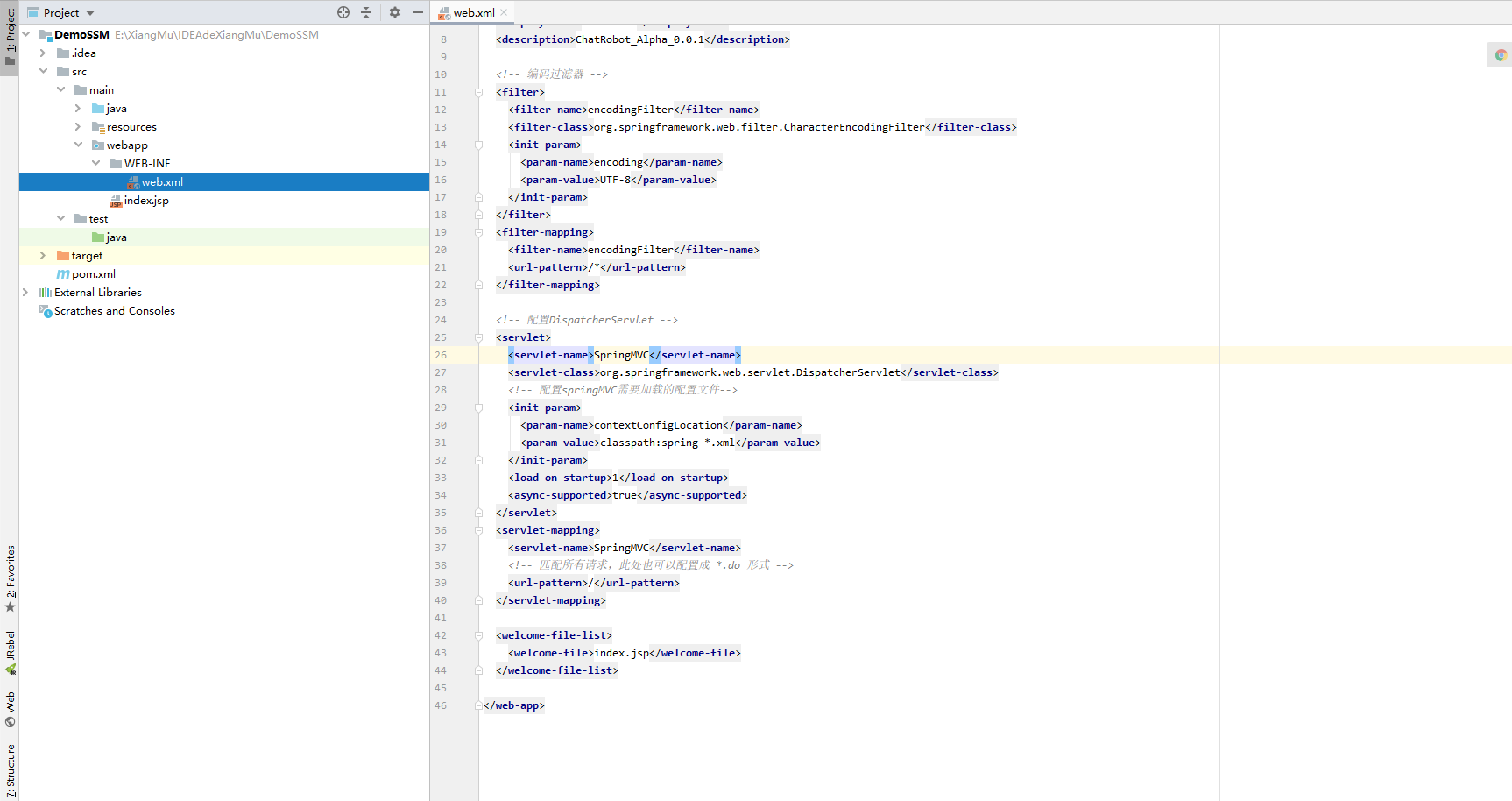
Task: Toggle code fold at servlet tag line
Action: 478,337
